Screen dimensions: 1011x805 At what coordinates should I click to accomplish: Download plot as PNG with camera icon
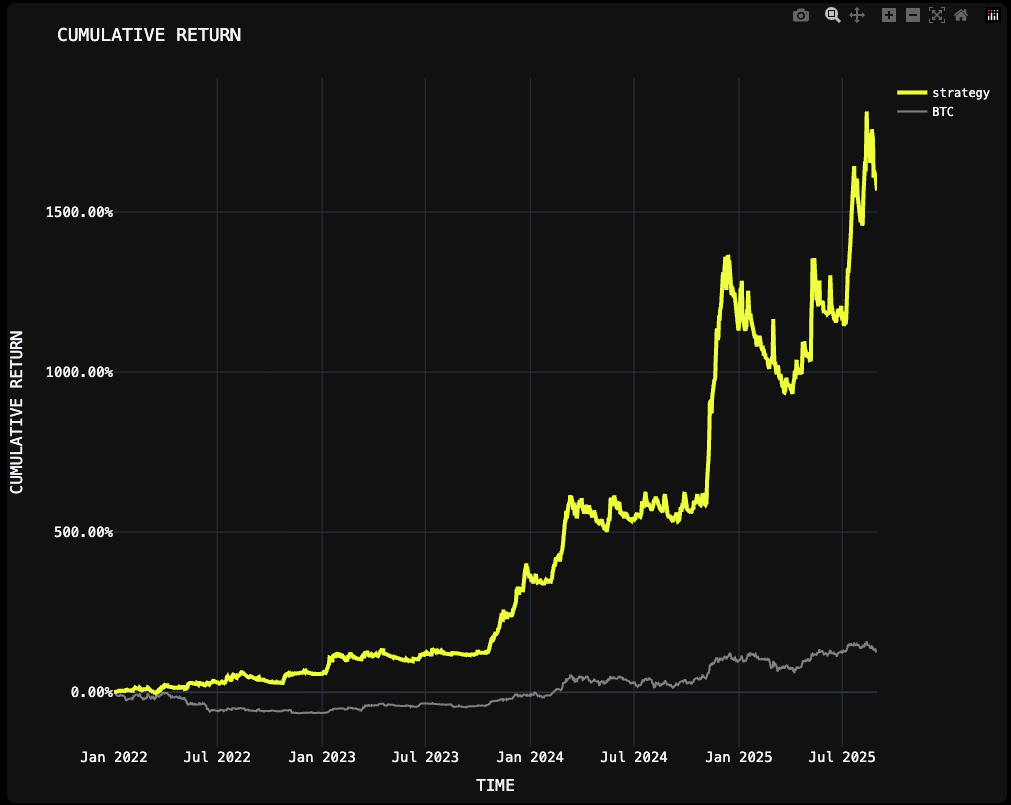(x=801, y=15)
